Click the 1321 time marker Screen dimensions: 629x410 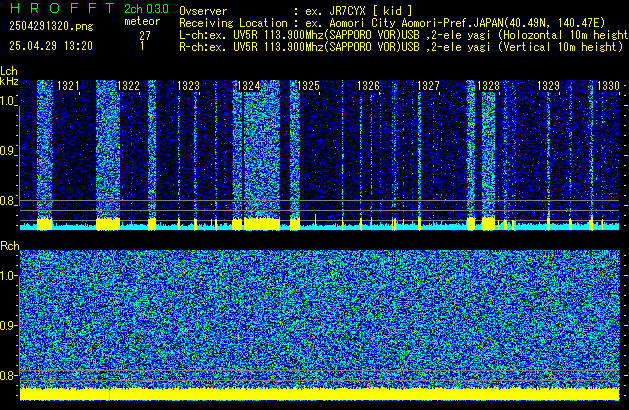[x=68, y=86]
